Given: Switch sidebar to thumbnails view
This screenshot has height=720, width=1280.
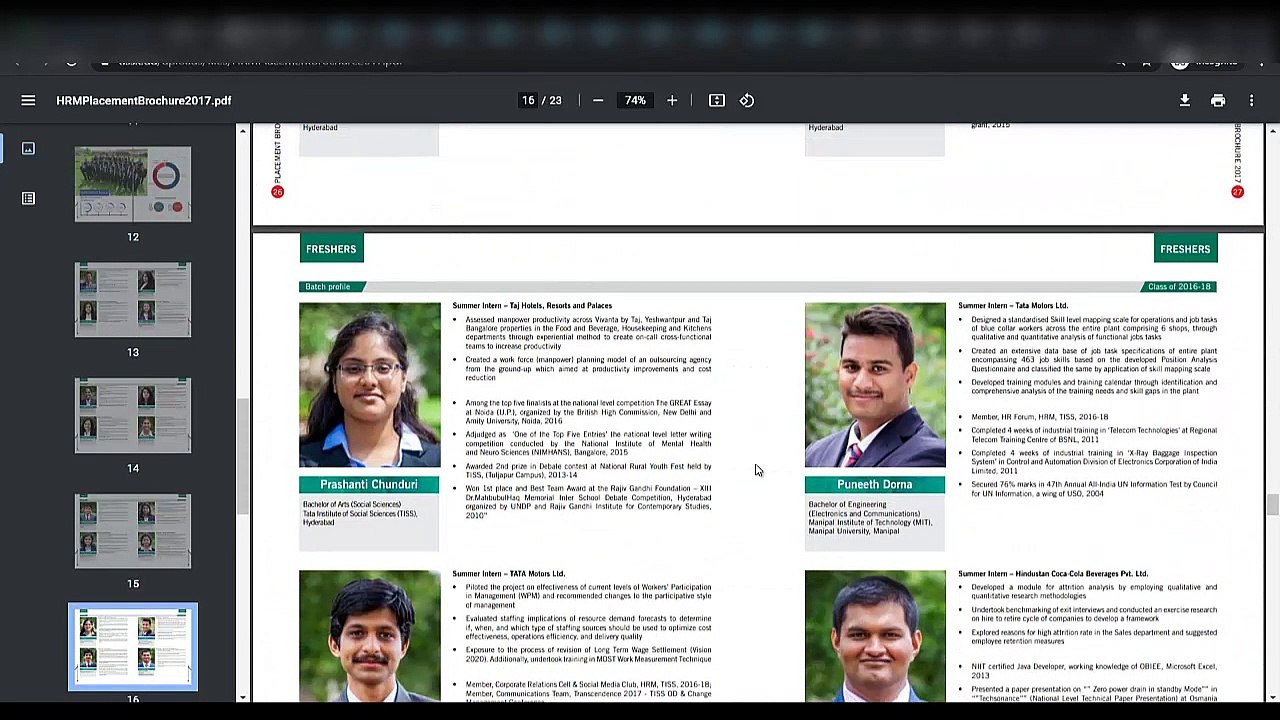Looking at the screenshot, I should pos(28,149).
